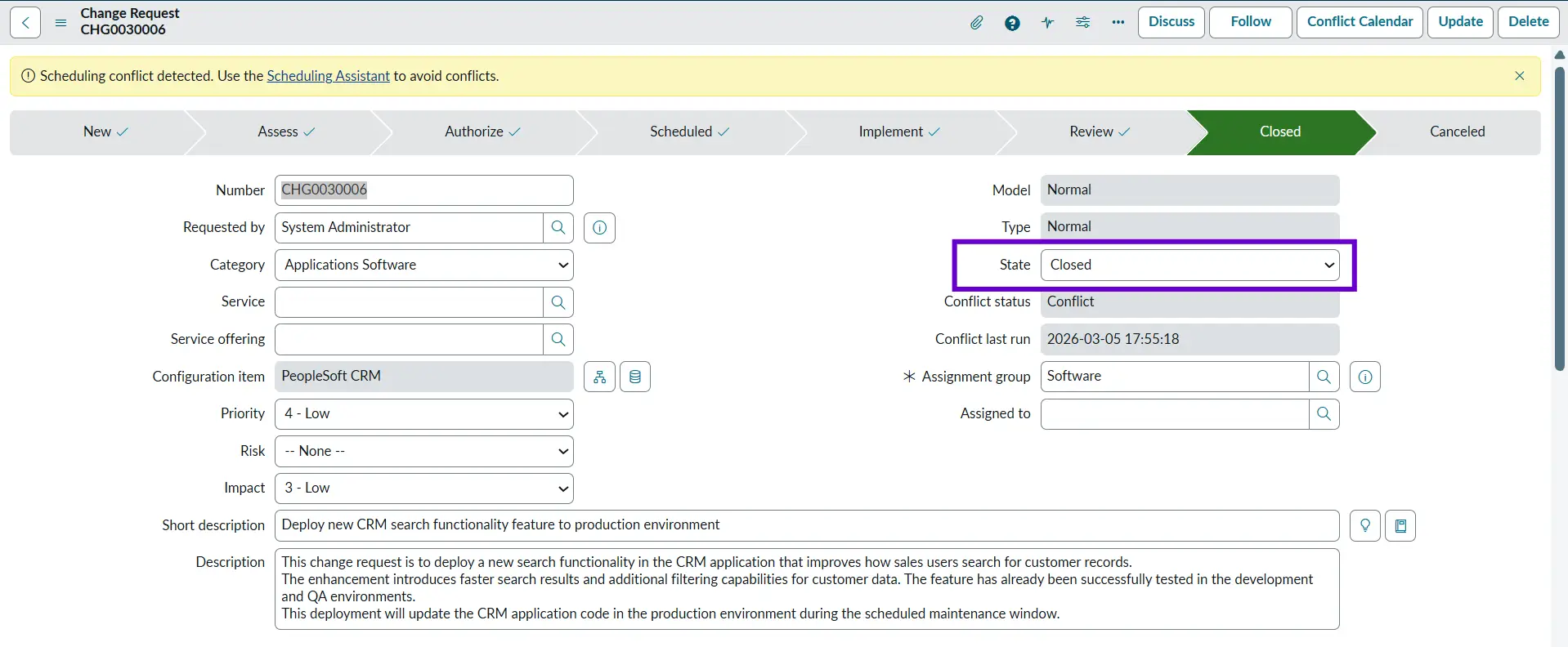Expand the Category dropdown
The image size is (1568, 647).
click(423, 265)
